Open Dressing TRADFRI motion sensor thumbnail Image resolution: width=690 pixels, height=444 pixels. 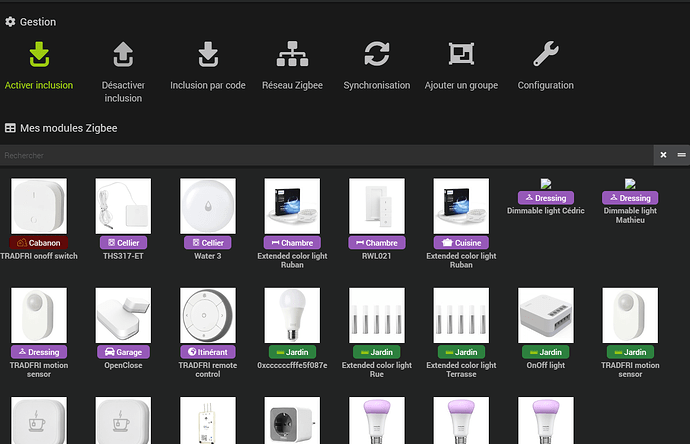[39, 316]
